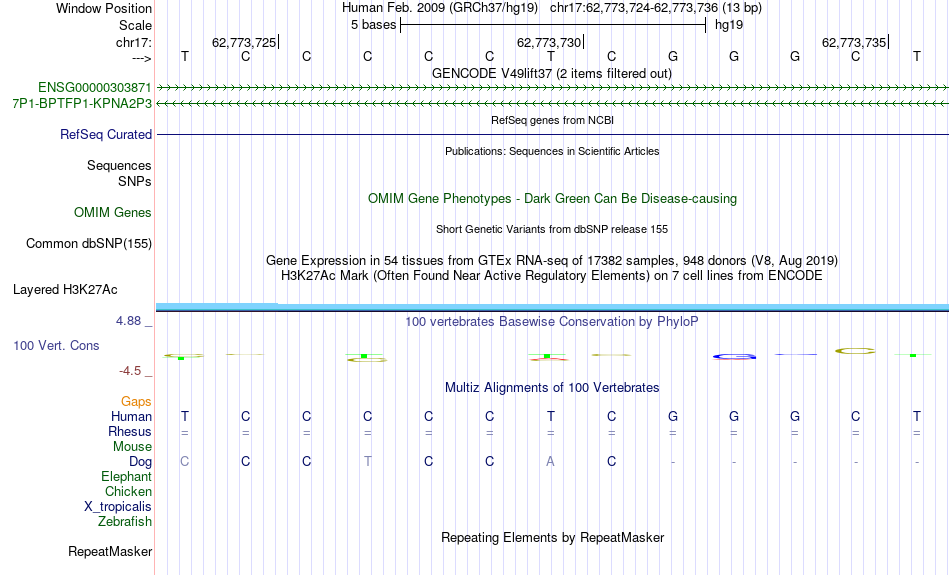Click the Chicken species label
Screen dimensions: 950x575
[128, 491]
